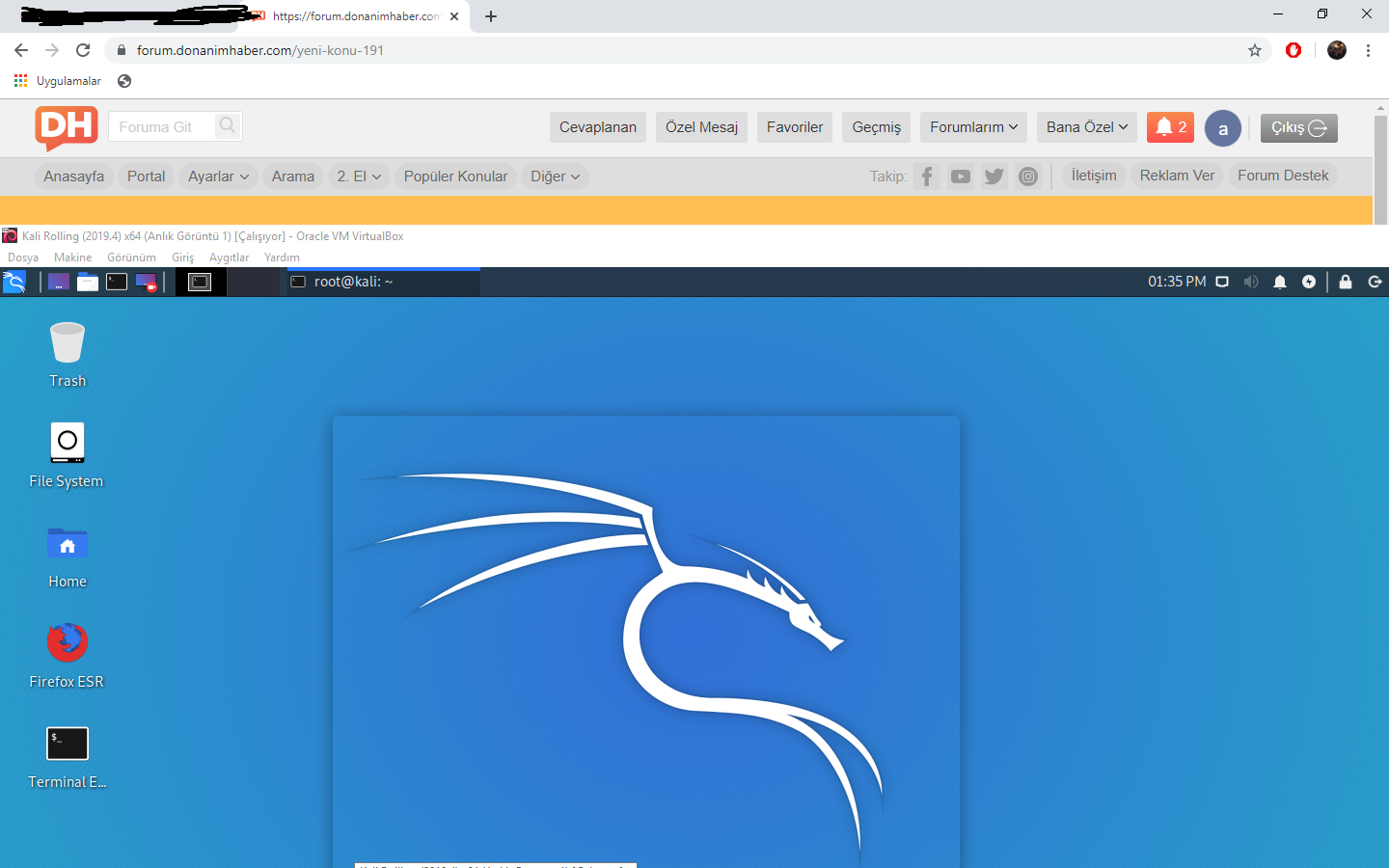Click the Reklam Ver link
The height and width of the screenshot is (868, 1389).
point(1177,176)
